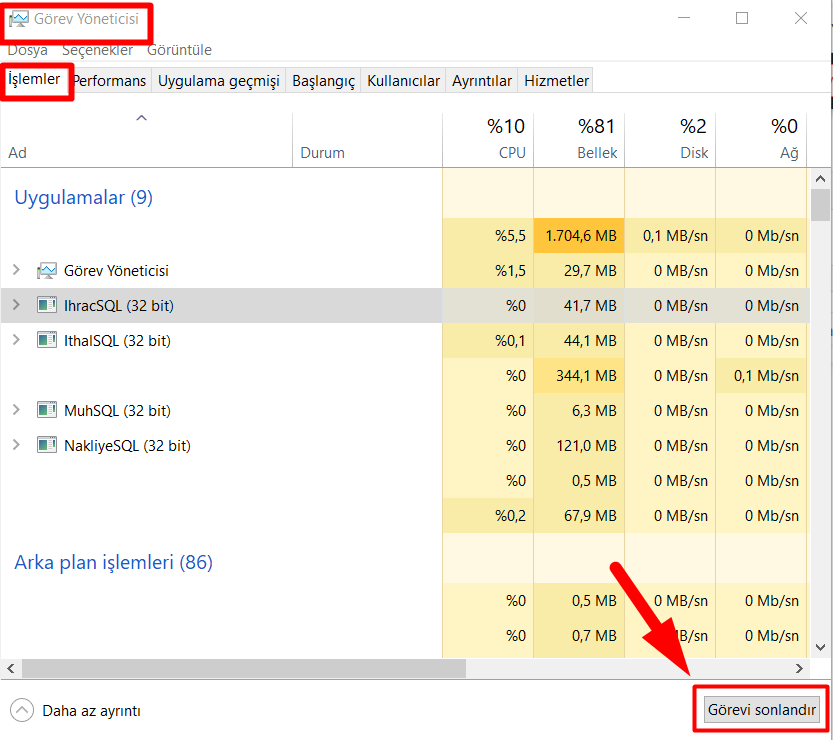Image resolution: width=833 pixels, height=740 pixels.
Task: Click the horizontal scrollbar right arrow
Action: (x=800, y=668)
